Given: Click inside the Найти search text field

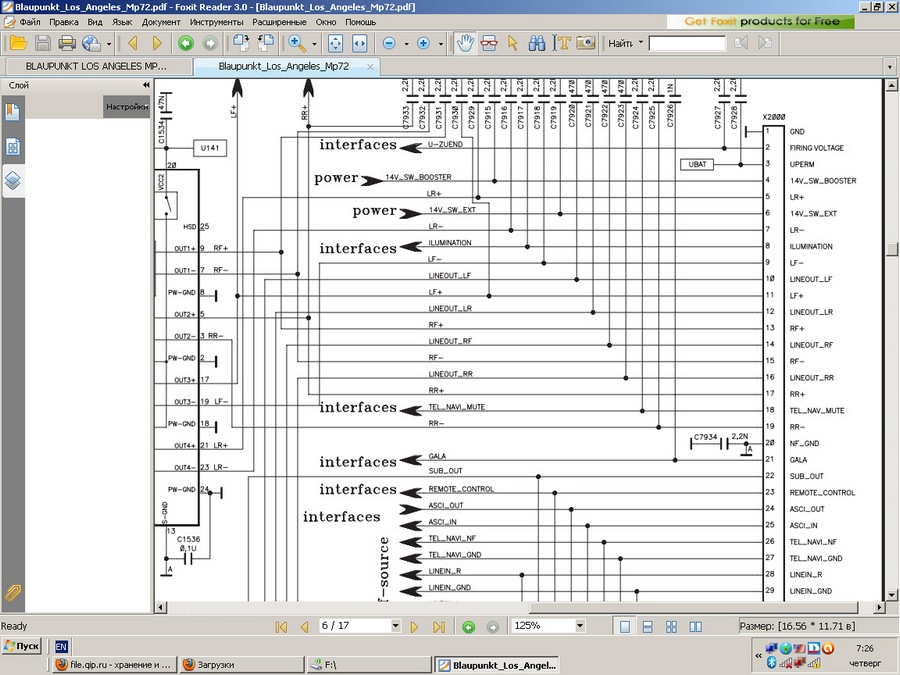Looking at the screenshot, I should (x=687, y=43).
